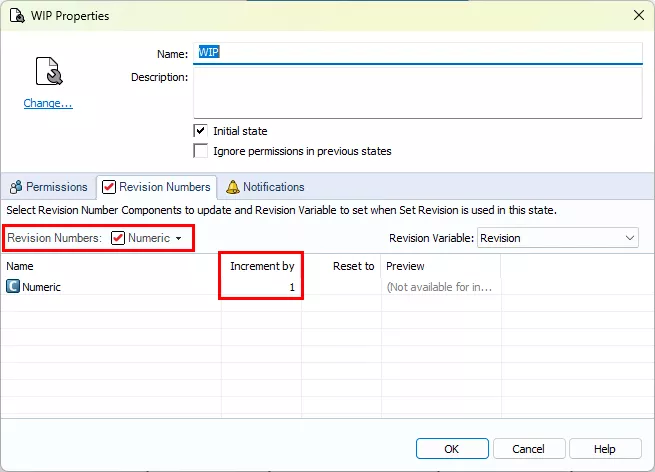Open the Notifications tab
Viewport: 655px width, 472px height.
[x=265, y=187]
